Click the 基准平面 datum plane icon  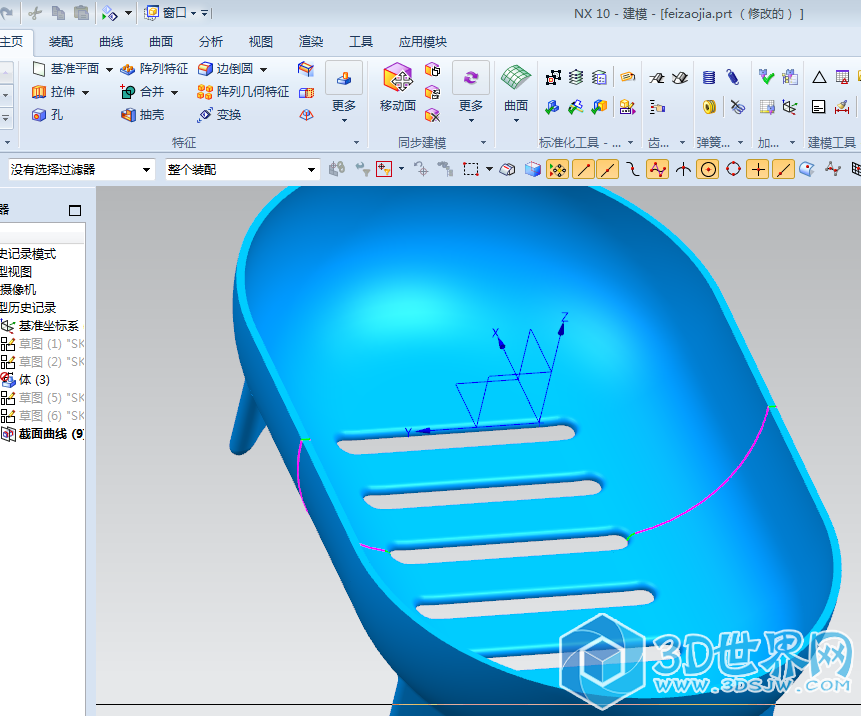point(39,69)
